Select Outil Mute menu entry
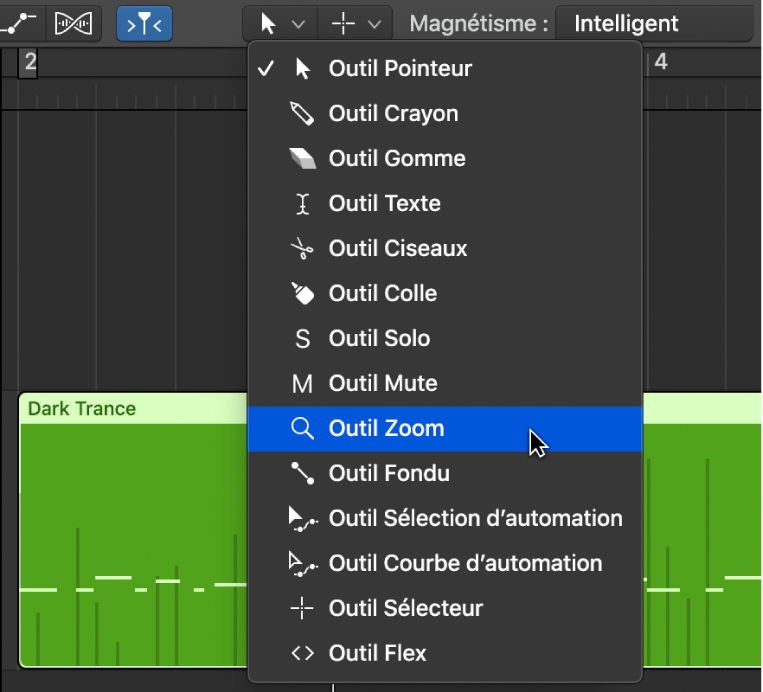763x692 pixels. pyautogui.click(x=383, y=383)
